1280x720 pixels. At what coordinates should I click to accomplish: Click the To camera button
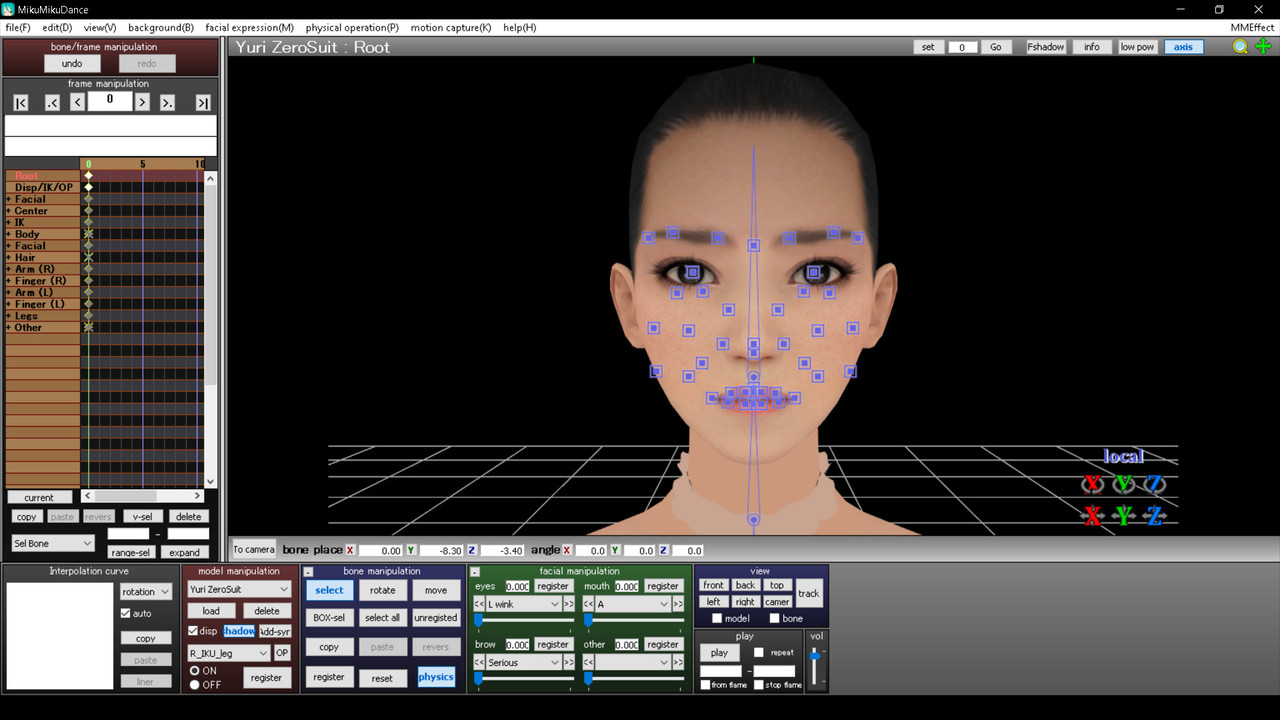pos(254,549)
